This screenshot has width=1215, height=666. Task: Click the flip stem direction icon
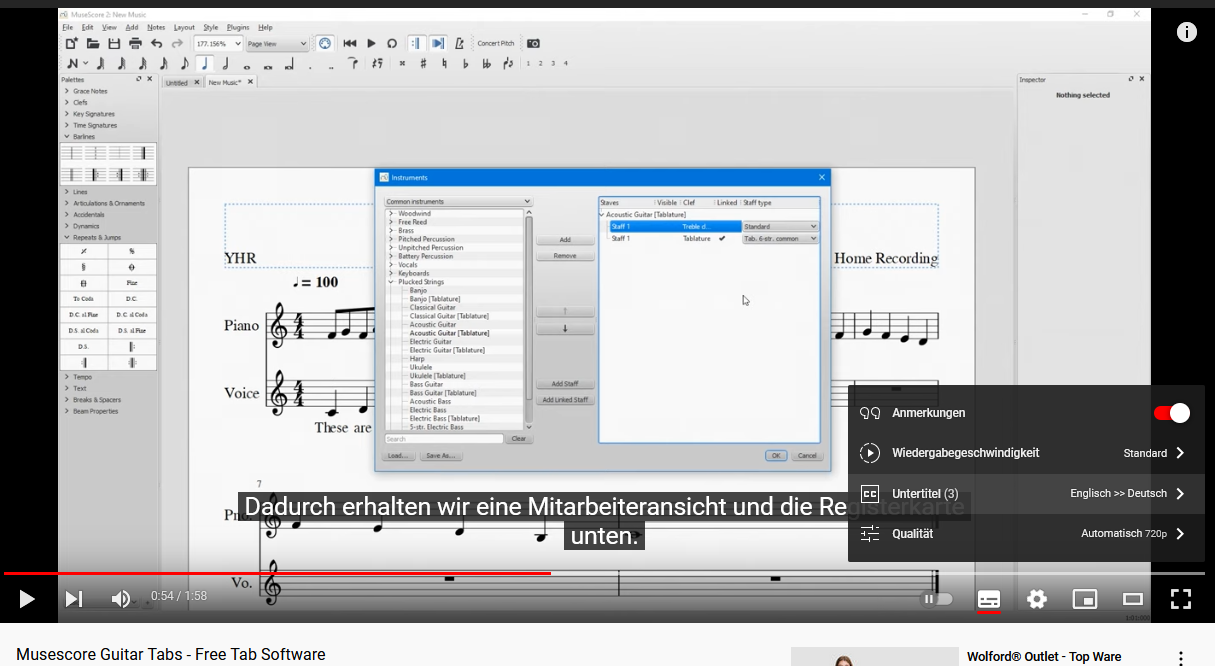click(x=508, y=63)
